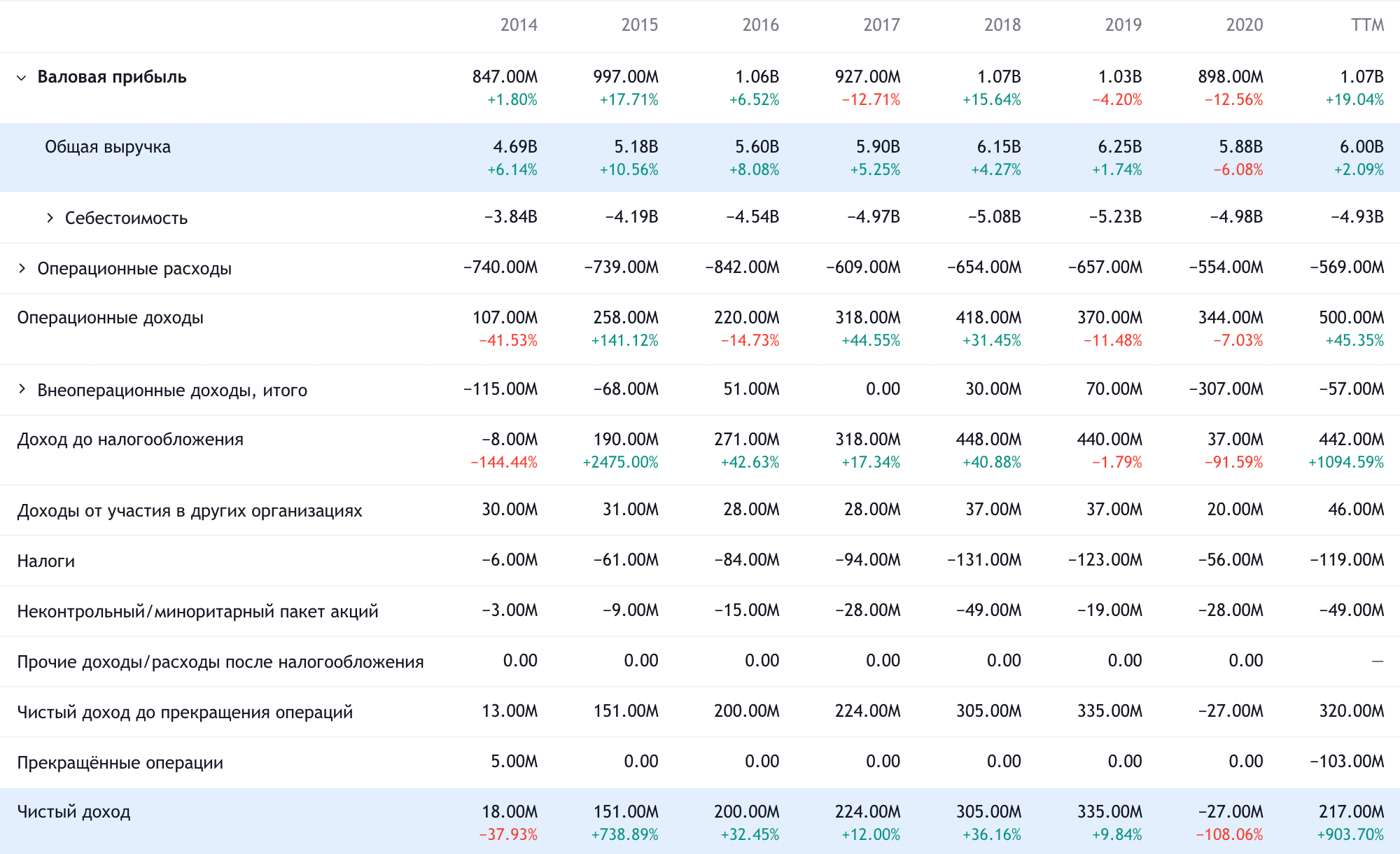Click Прочие доходы/расходы после налогообложения label
Viewport: 1400px width, 854px height.
click(220, 662)
